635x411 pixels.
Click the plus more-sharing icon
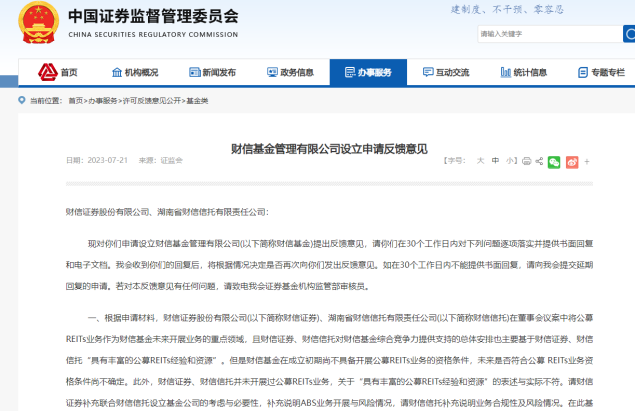(587, 162)
